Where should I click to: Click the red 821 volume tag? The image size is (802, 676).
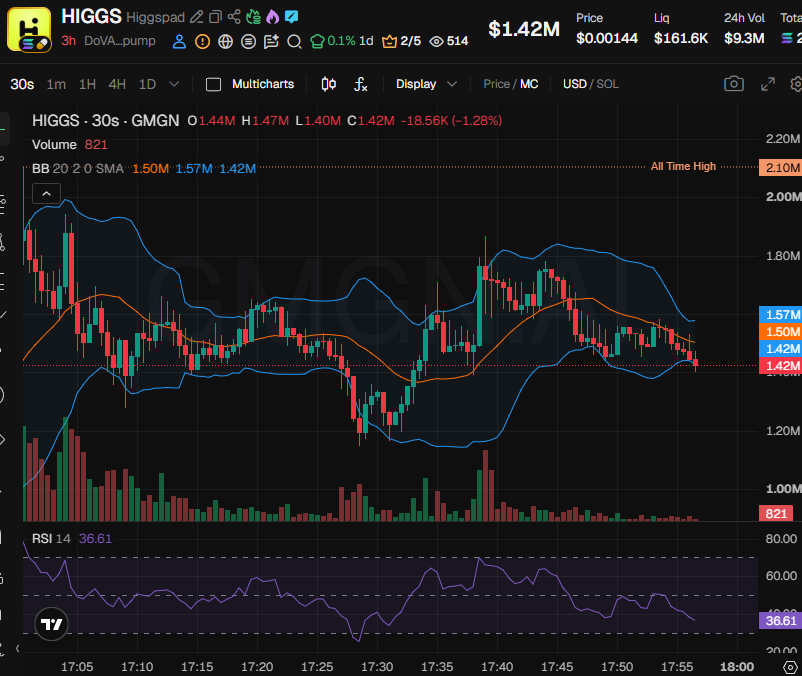pos(776,513)
